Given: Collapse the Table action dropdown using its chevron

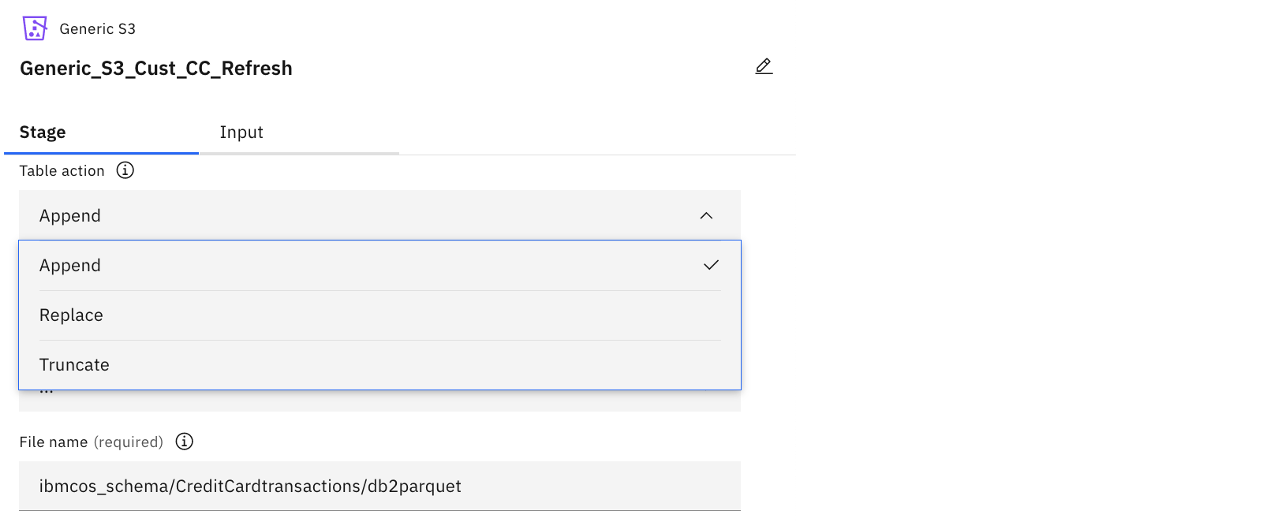Looking at the screenshot, I should coord(706,215).
